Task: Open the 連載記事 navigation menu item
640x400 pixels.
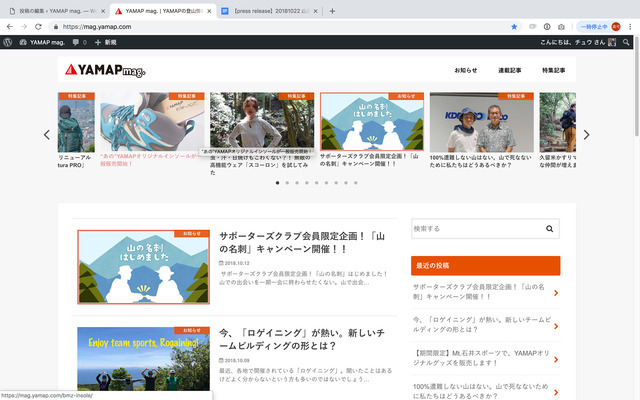Action: pos(509,70)
